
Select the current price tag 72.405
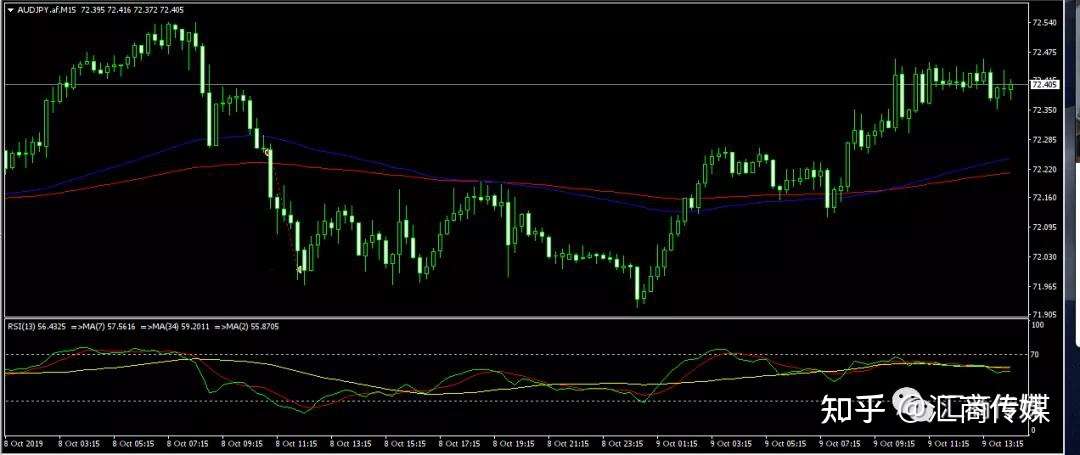pos(1045,85)
